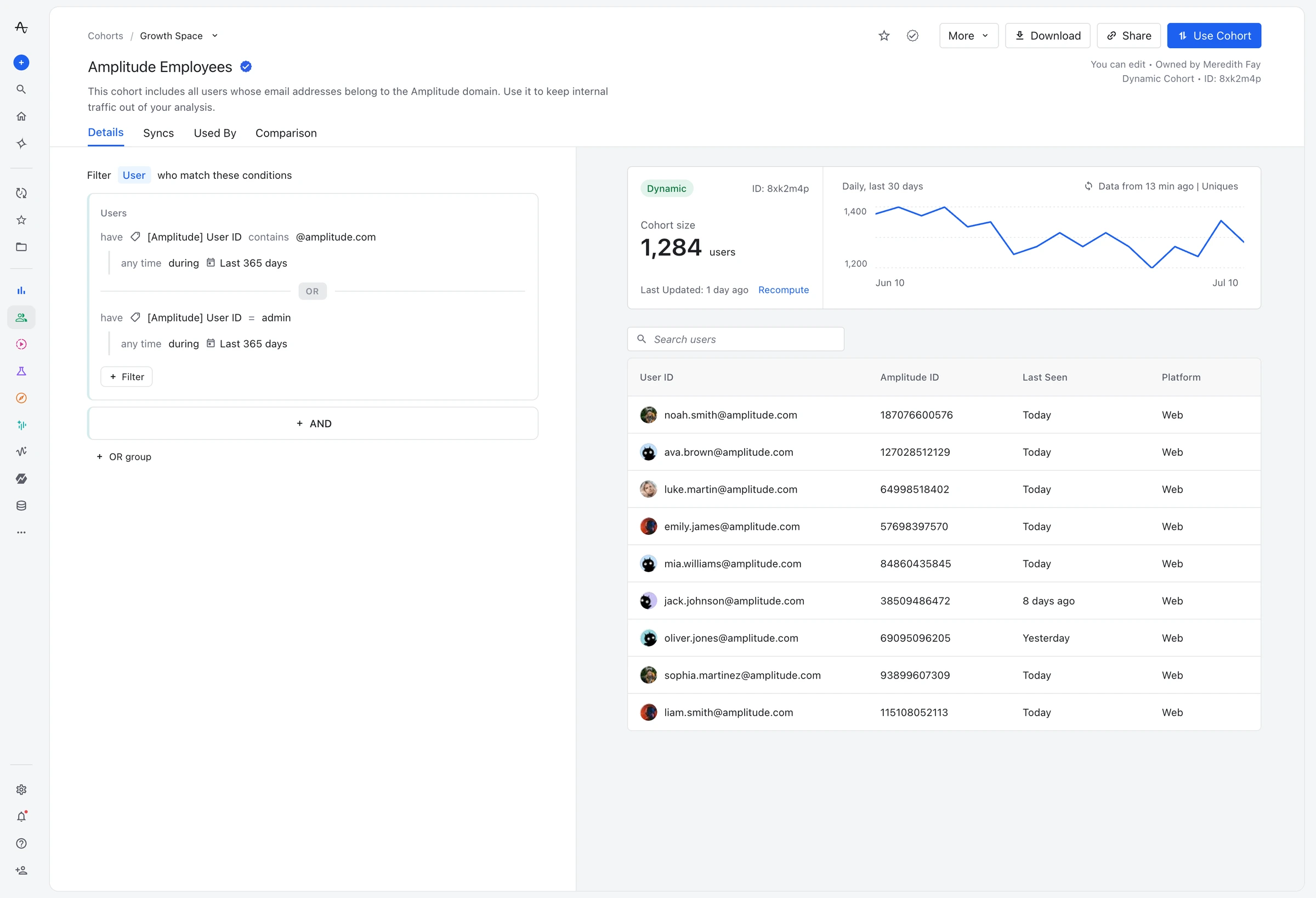Favorite the cohort with the star icon

click(x=884, y=36)
